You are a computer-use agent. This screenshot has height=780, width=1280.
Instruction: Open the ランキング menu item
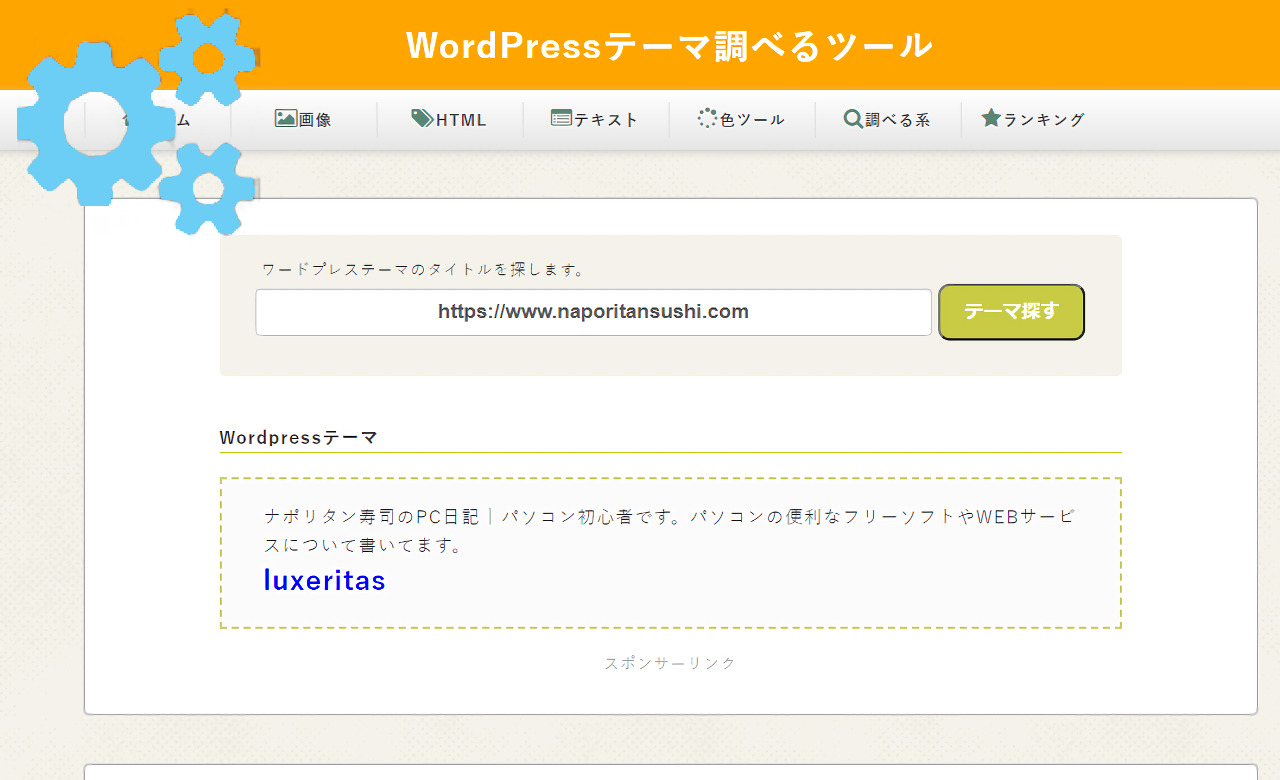(x=1033, y=120)
